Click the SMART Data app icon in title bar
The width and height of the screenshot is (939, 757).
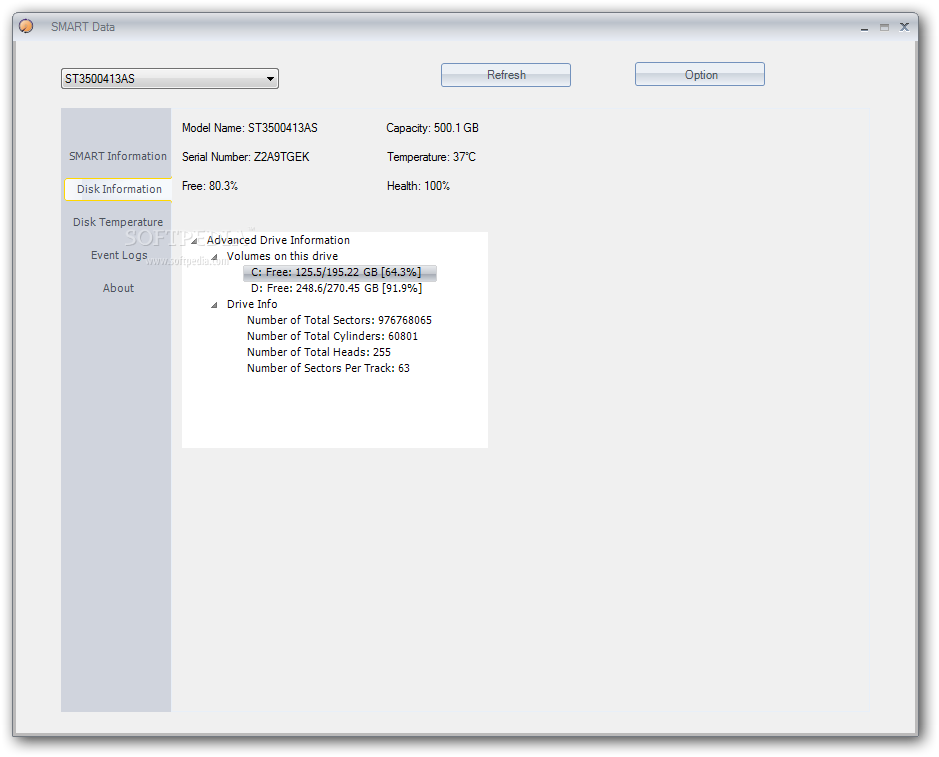click(26, 26)
